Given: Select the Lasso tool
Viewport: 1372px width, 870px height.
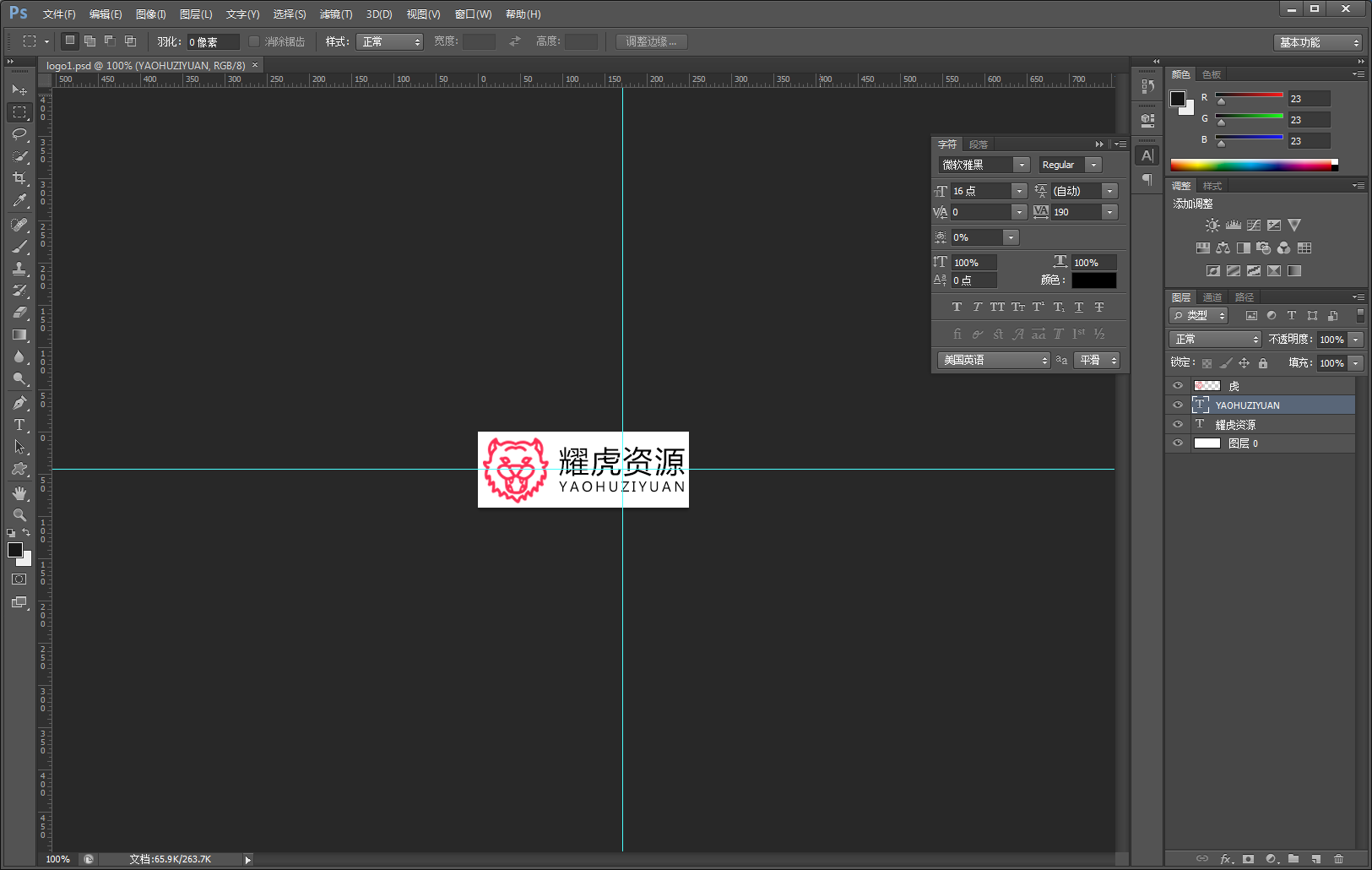Looking at the screenshot, I should [19, 134].
